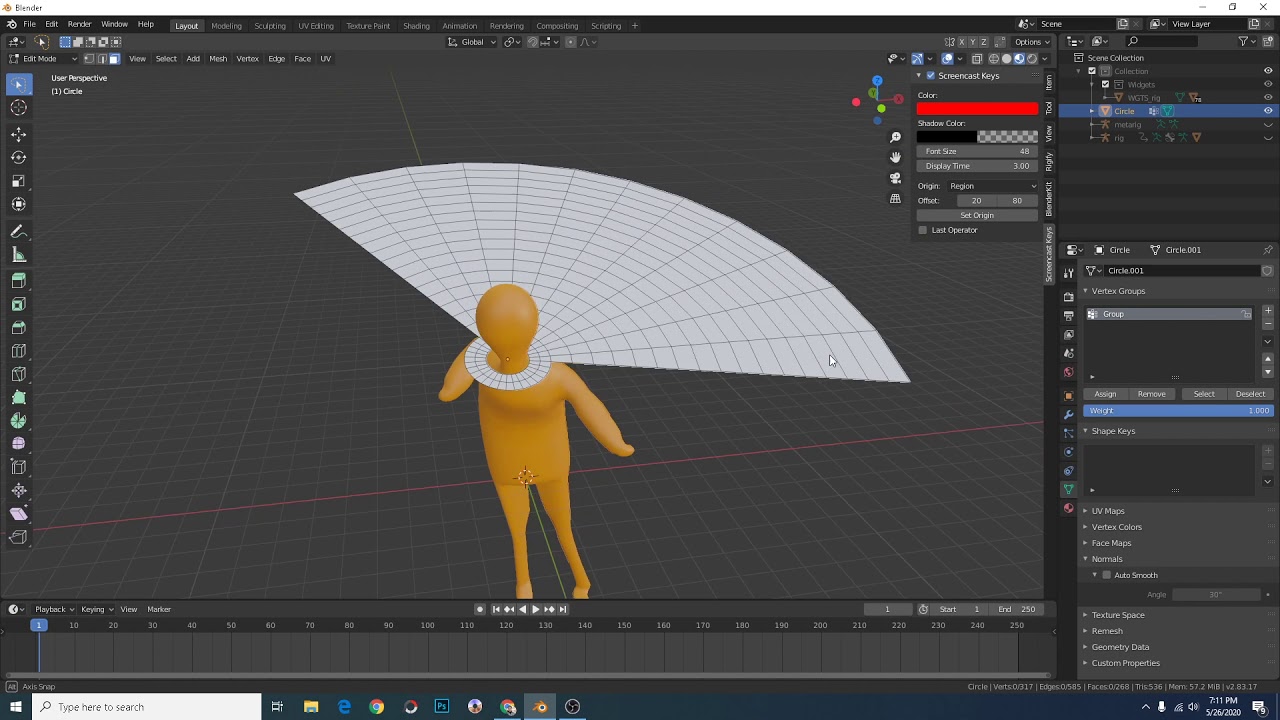Click the Remove vertex group button
Viewport: 1280px width, 720px height.
pyautogui.click(x=1151, y=394)
